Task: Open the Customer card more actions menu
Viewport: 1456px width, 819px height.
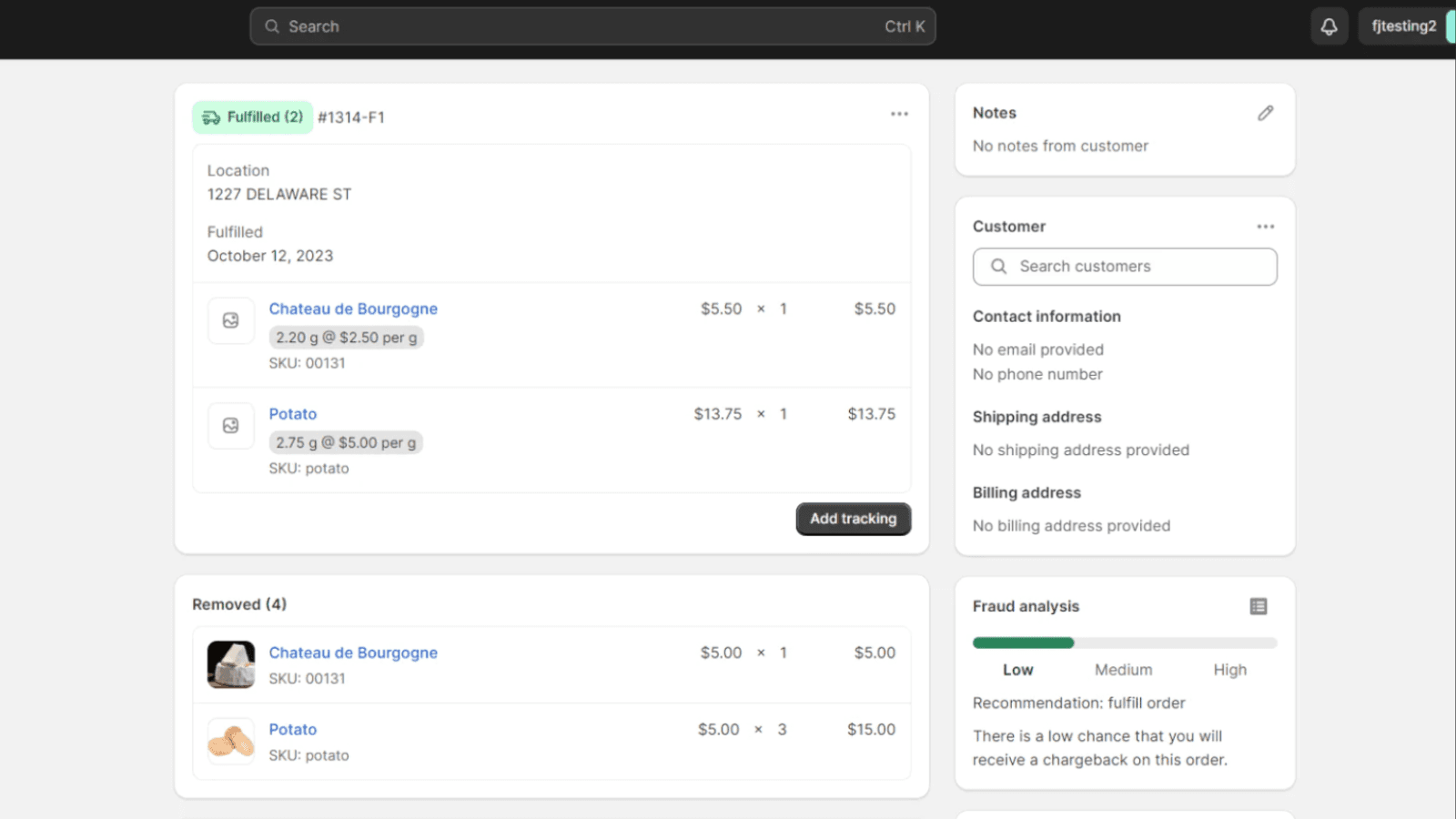Action: 1265,227
